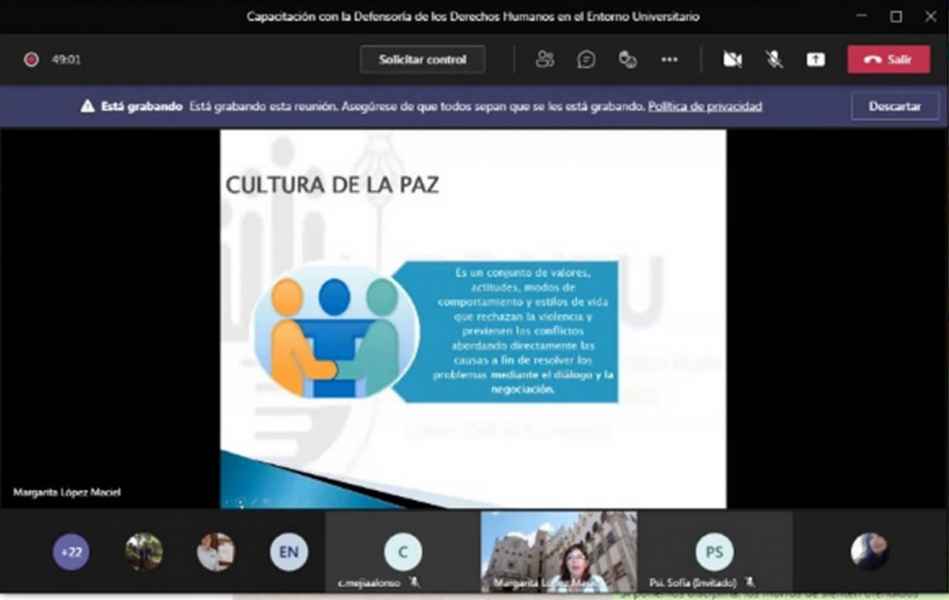Expand the +22 additional participants list

pos(71,551)
